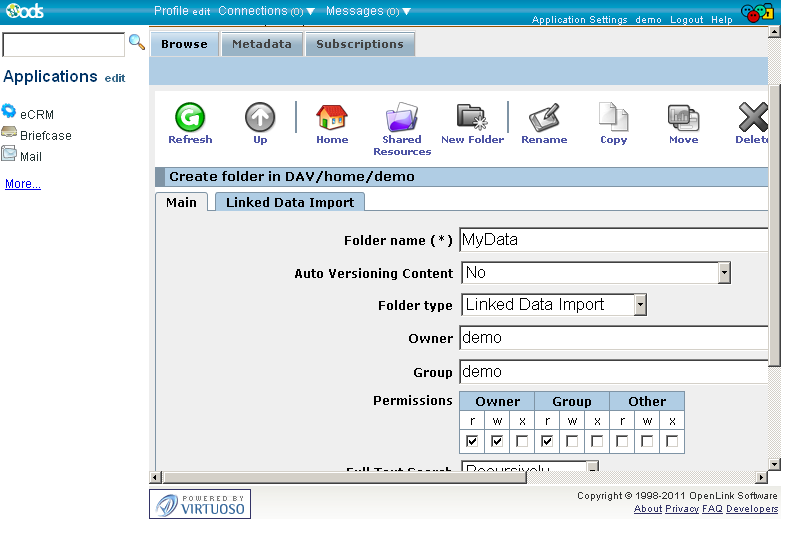Open the Home folder icon
Image resolution: width=792 pixels, height=537 pixels.
332,118
